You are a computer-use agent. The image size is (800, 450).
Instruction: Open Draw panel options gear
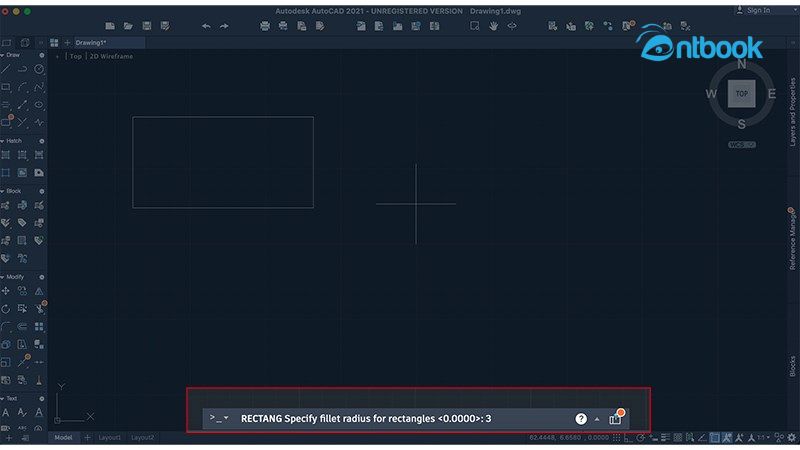coord(42,55)
